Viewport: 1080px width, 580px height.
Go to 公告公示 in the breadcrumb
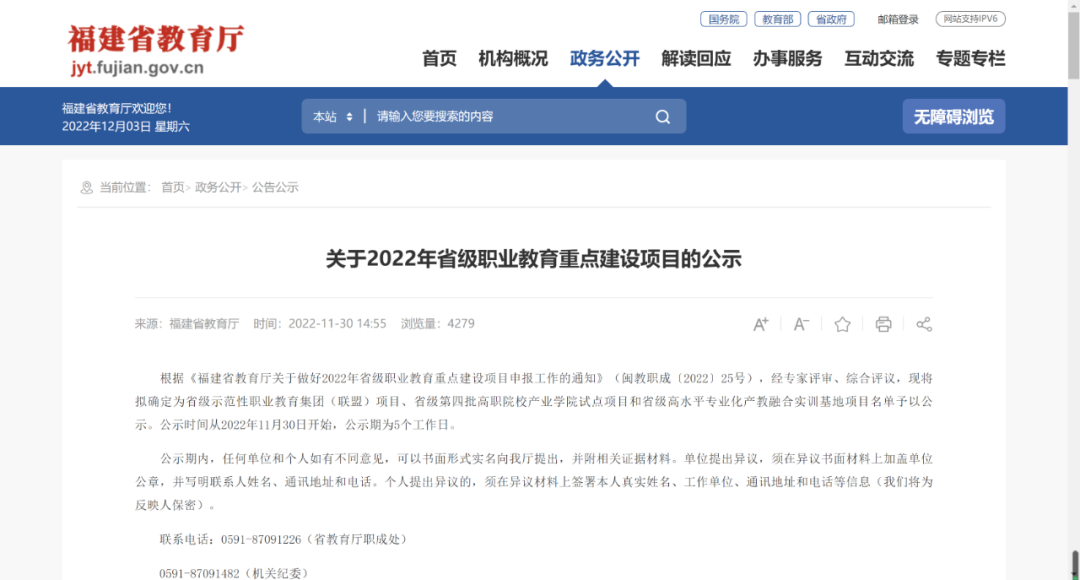[x=276, y=187]
